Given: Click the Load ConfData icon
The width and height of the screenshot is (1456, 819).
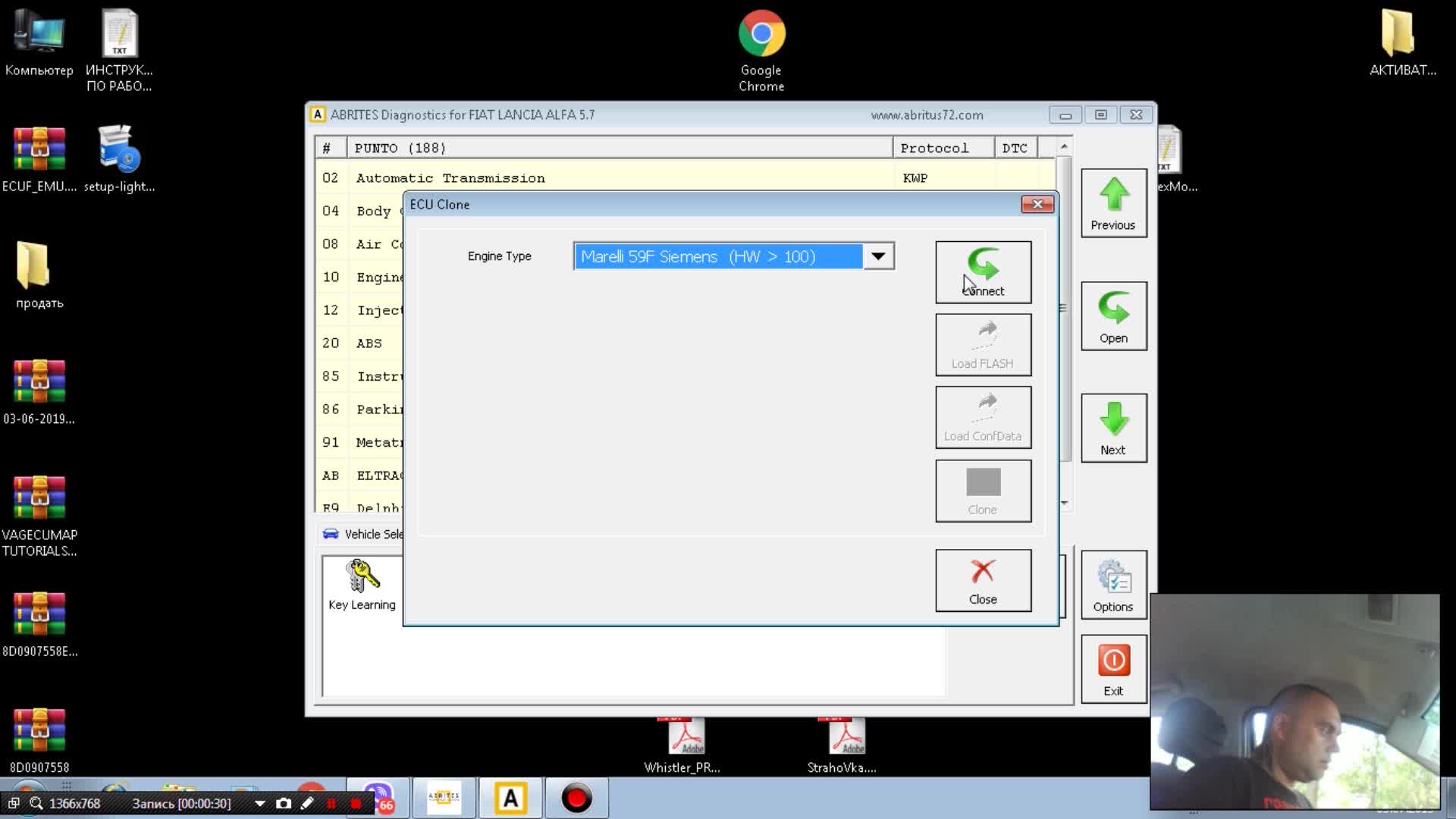Looking at the screenshot, I should [x=983, y=418].
